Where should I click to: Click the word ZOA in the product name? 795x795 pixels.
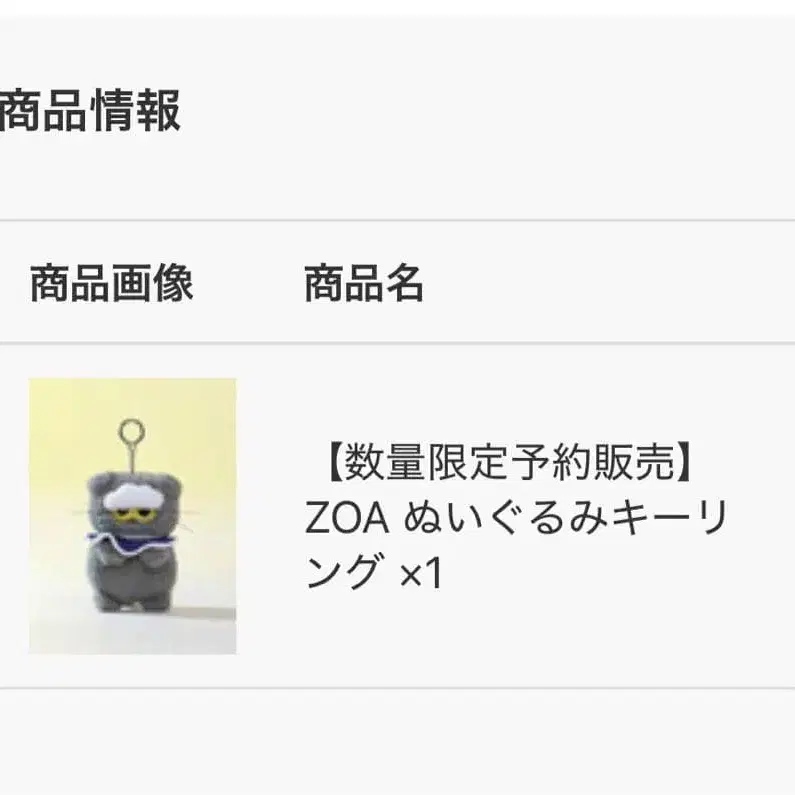(347, 518)
